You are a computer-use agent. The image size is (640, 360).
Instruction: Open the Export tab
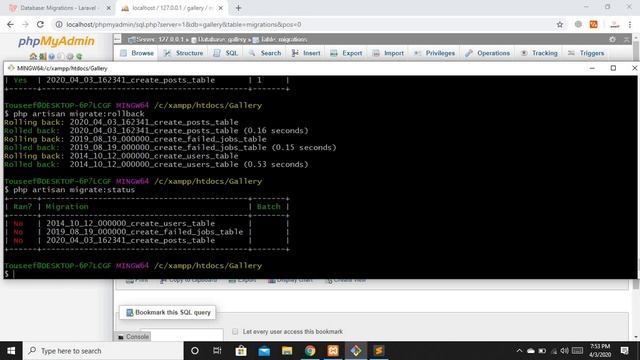(346, 53)
